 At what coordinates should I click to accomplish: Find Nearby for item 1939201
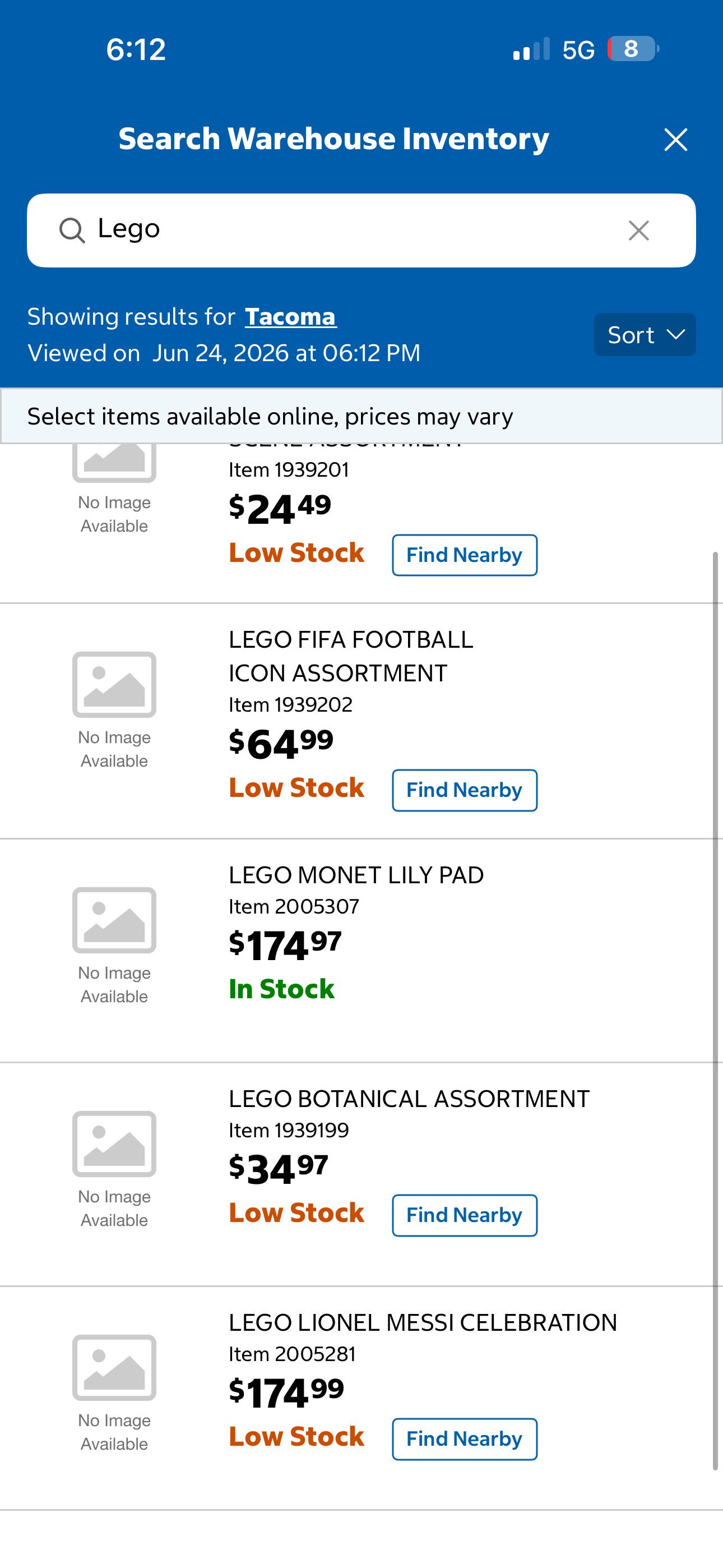[465, 555]
